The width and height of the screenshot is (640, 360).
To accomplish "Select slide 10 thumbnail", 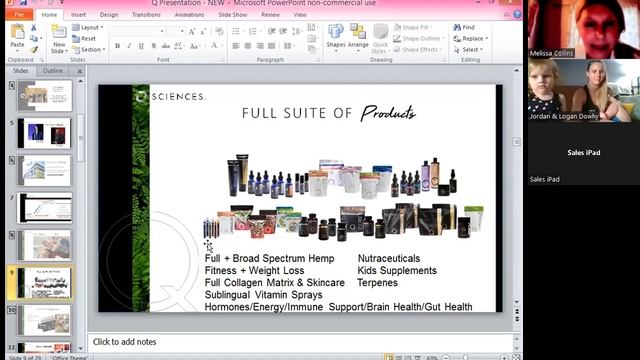I will coord(44,320).
